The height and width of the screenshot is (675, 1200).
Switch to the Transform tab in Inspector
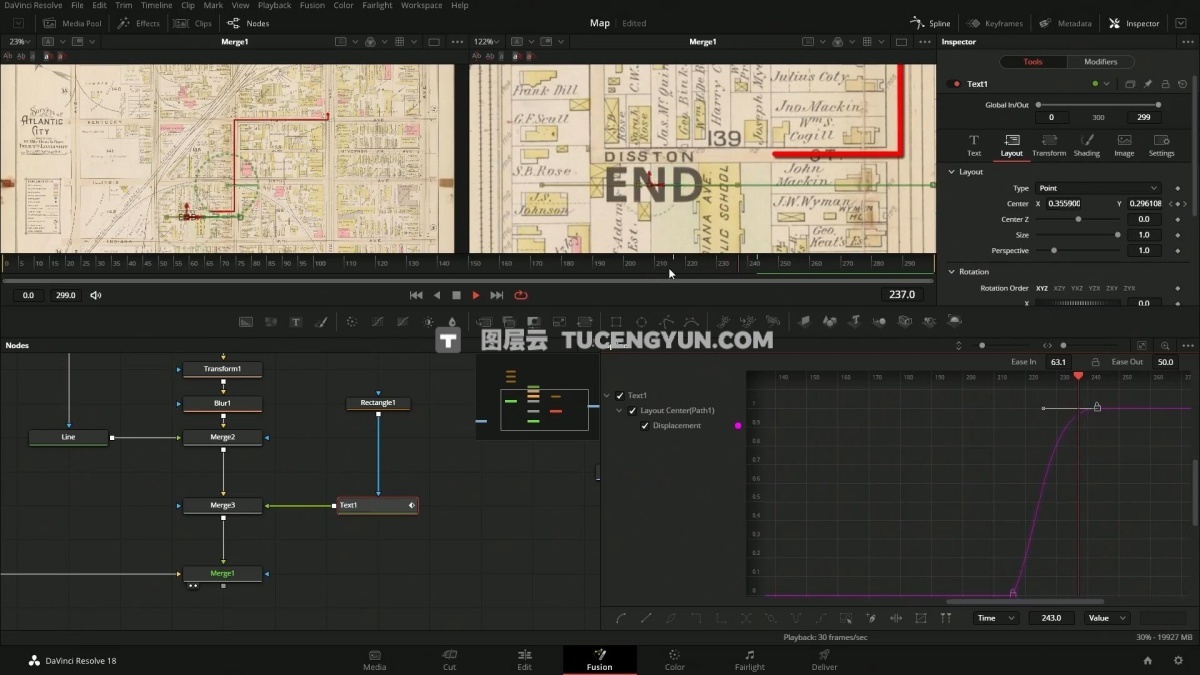1049,146
